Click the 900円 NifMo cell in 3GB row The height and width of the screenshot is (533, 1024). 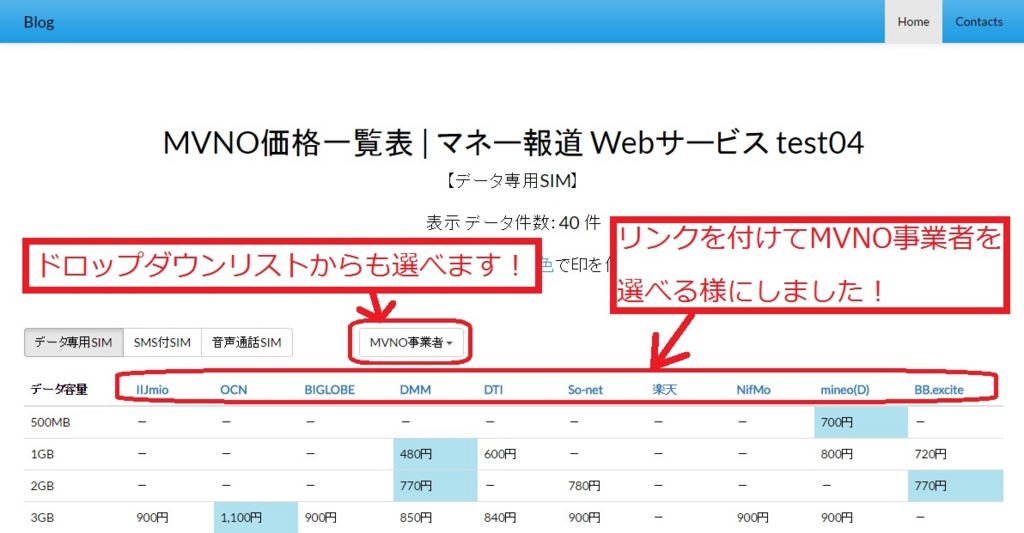click(x=753, y=517)
